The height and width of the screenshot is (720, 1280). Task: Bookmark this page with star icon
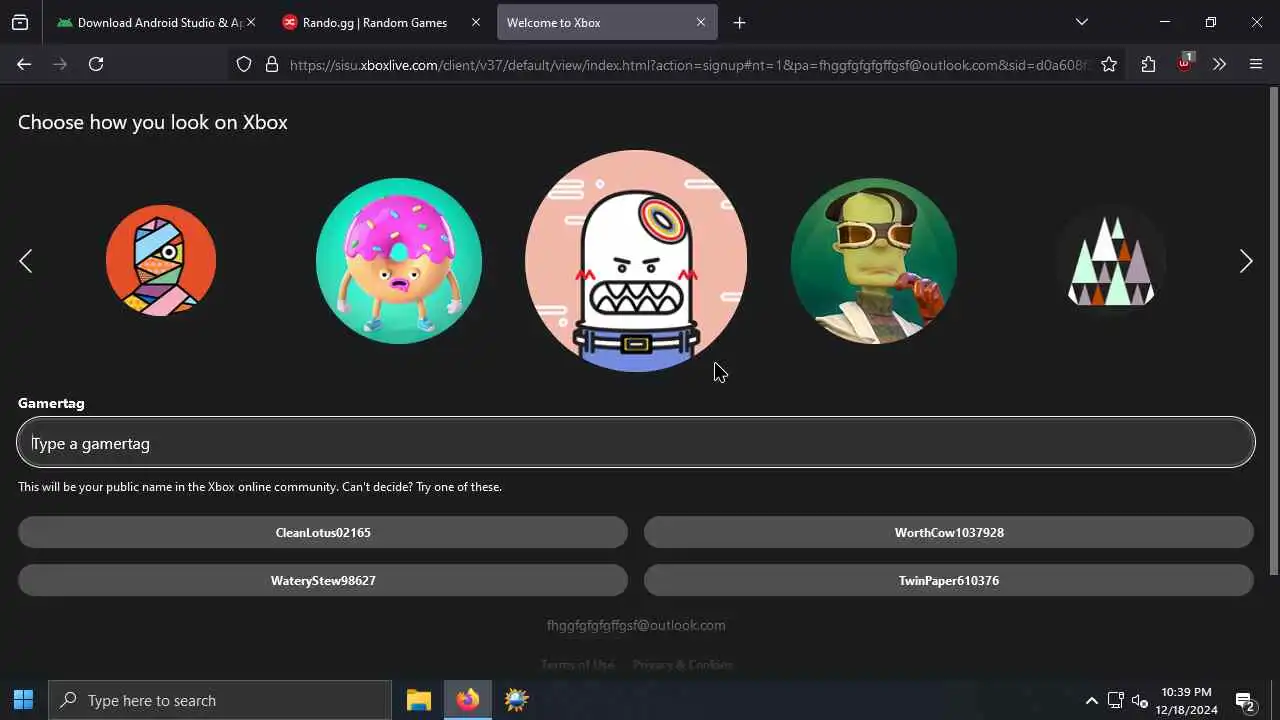1109,64
